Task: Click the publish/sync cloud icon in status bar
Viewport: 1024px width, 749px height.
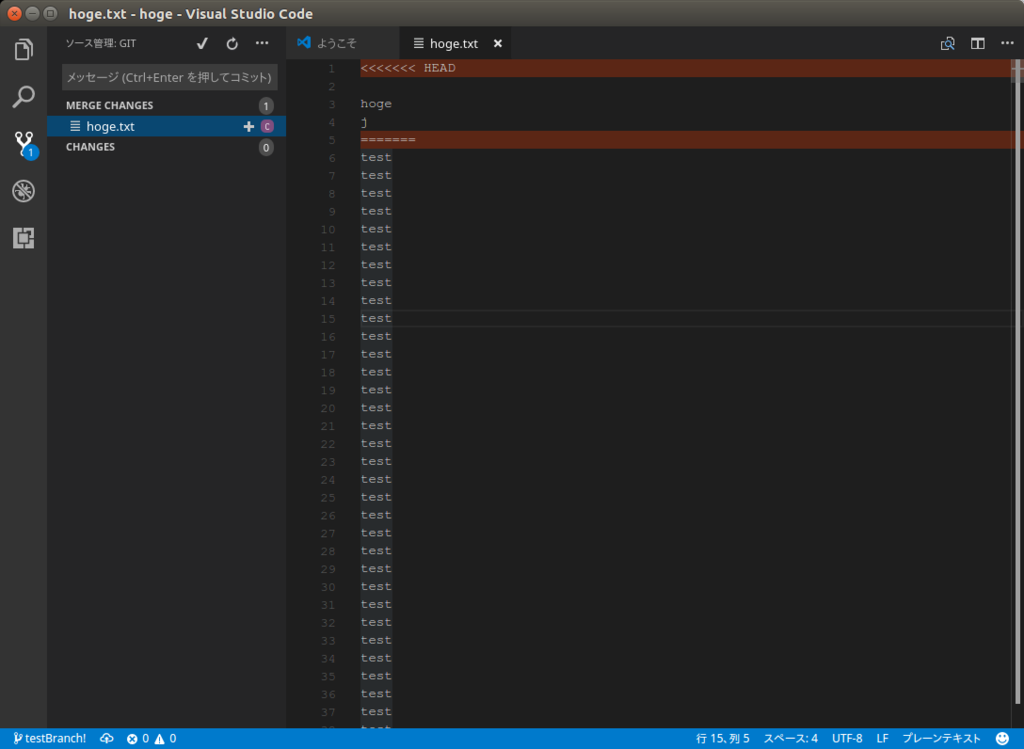Action: pos(106,738)
